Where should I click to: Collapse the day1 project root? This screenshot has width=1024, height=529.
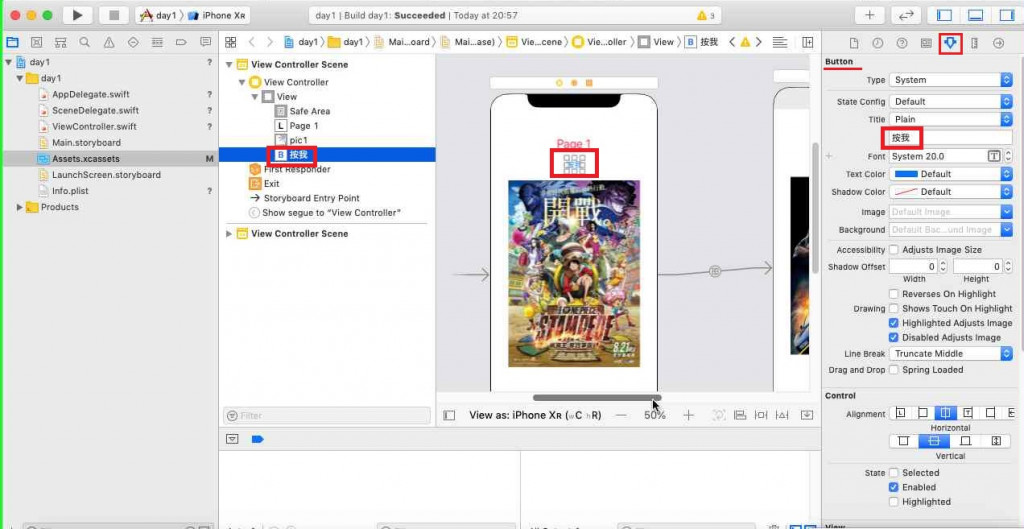pyautogui.click(x=8, y=62)
